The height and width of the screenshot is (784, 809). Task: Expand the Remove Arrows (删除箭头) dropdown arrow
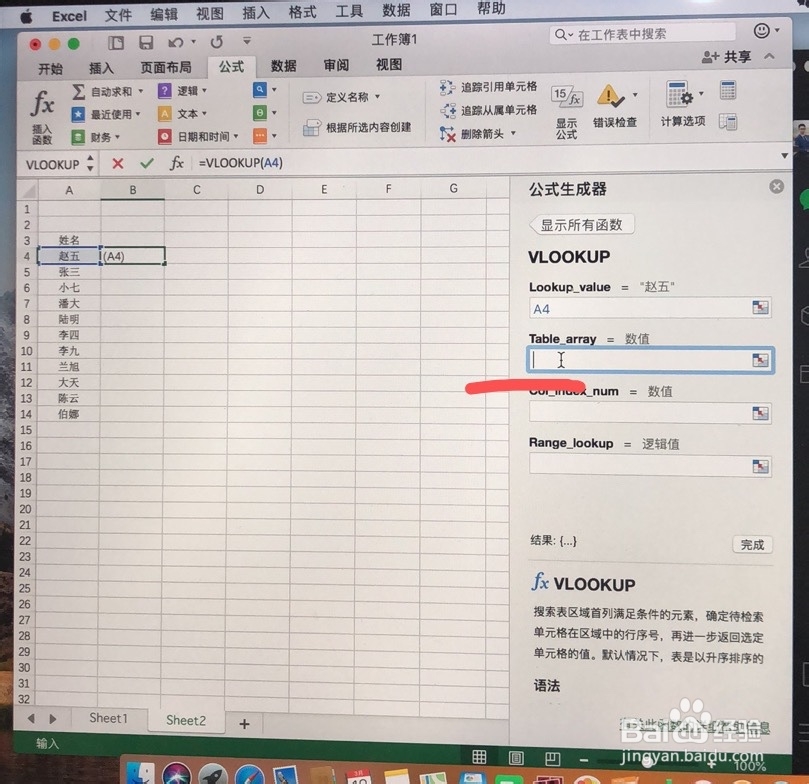pos(513,133)
